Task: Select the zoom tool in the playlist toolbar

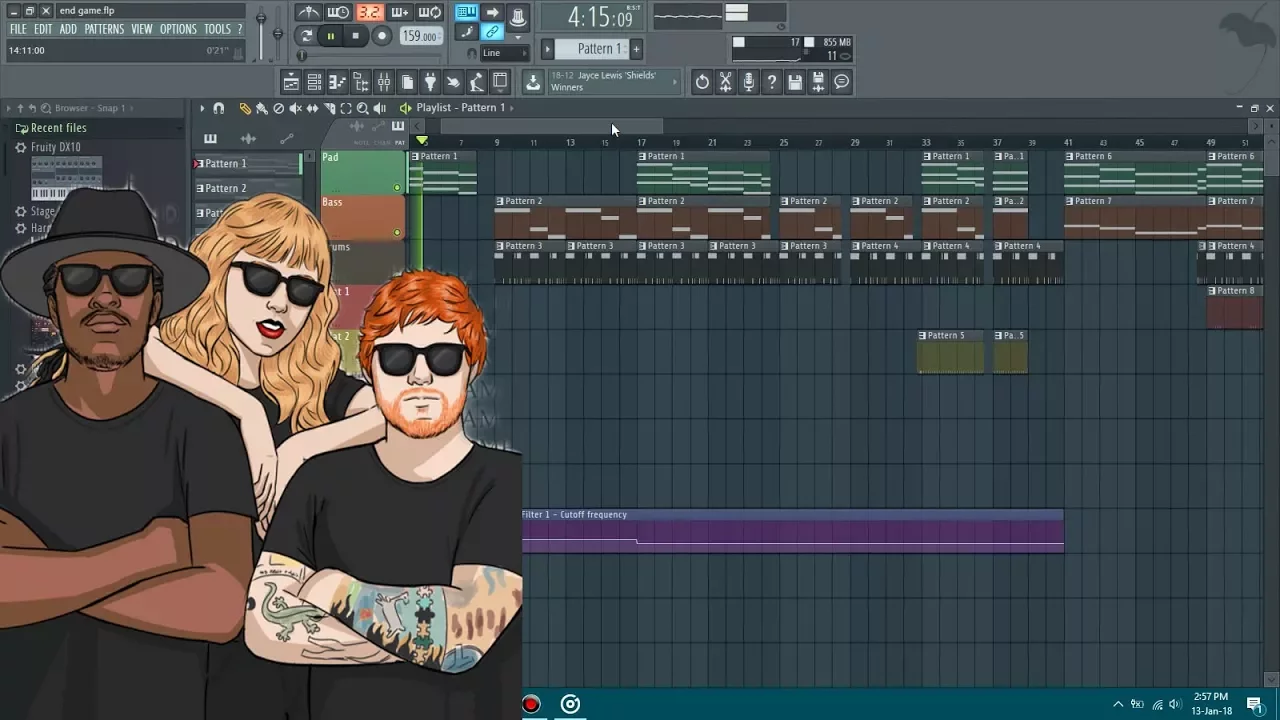Action: (x=362, y=108)
